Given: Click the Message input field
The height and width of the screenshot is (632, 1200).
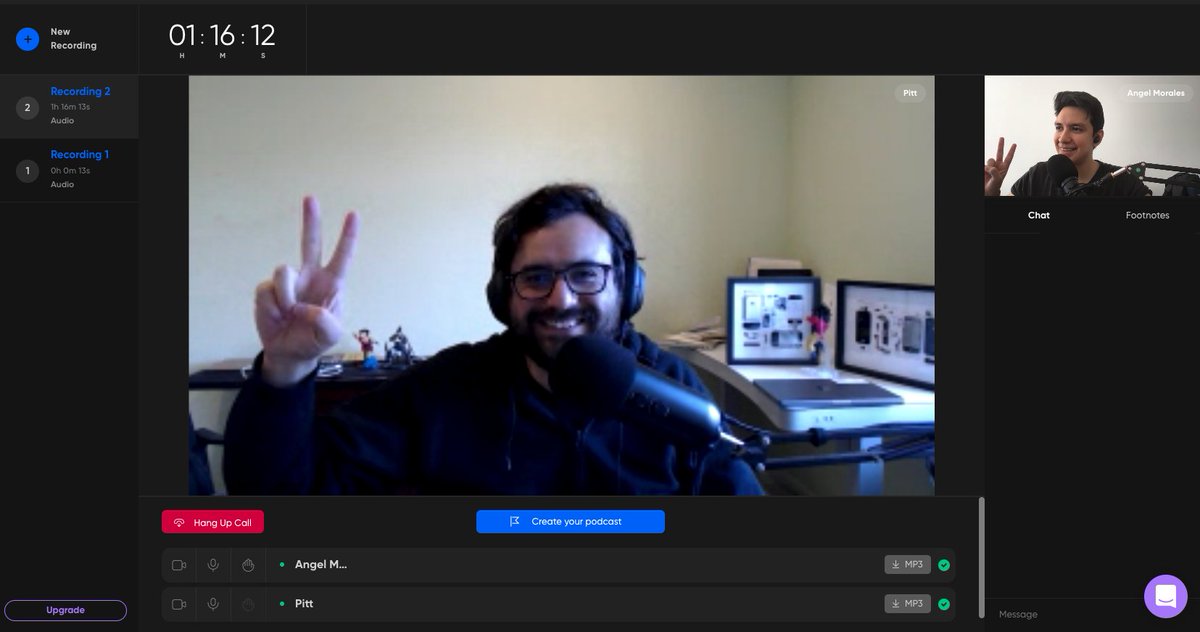Looking at the screenshot, I should [x=1065, y=614].
